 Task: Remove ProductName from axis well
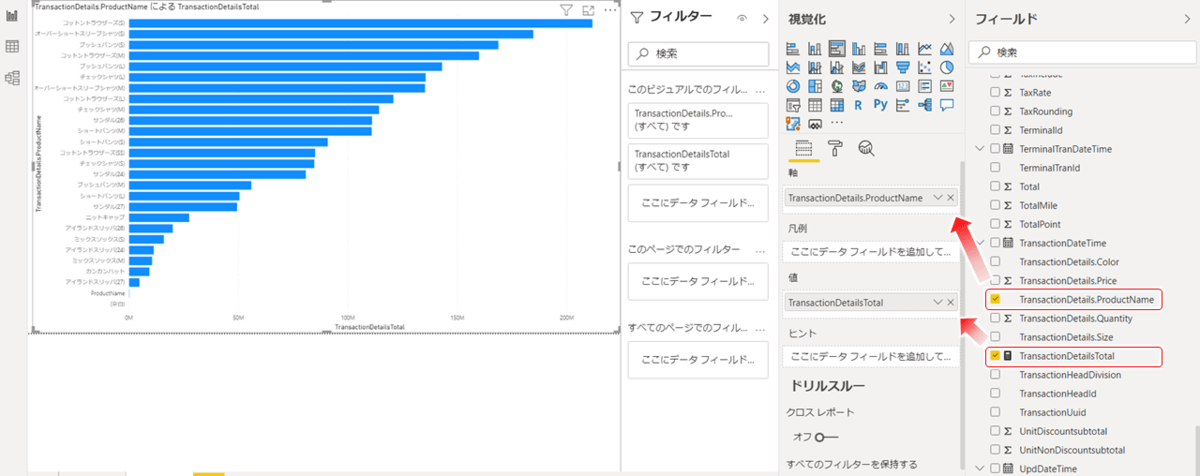tap(950, 198)
